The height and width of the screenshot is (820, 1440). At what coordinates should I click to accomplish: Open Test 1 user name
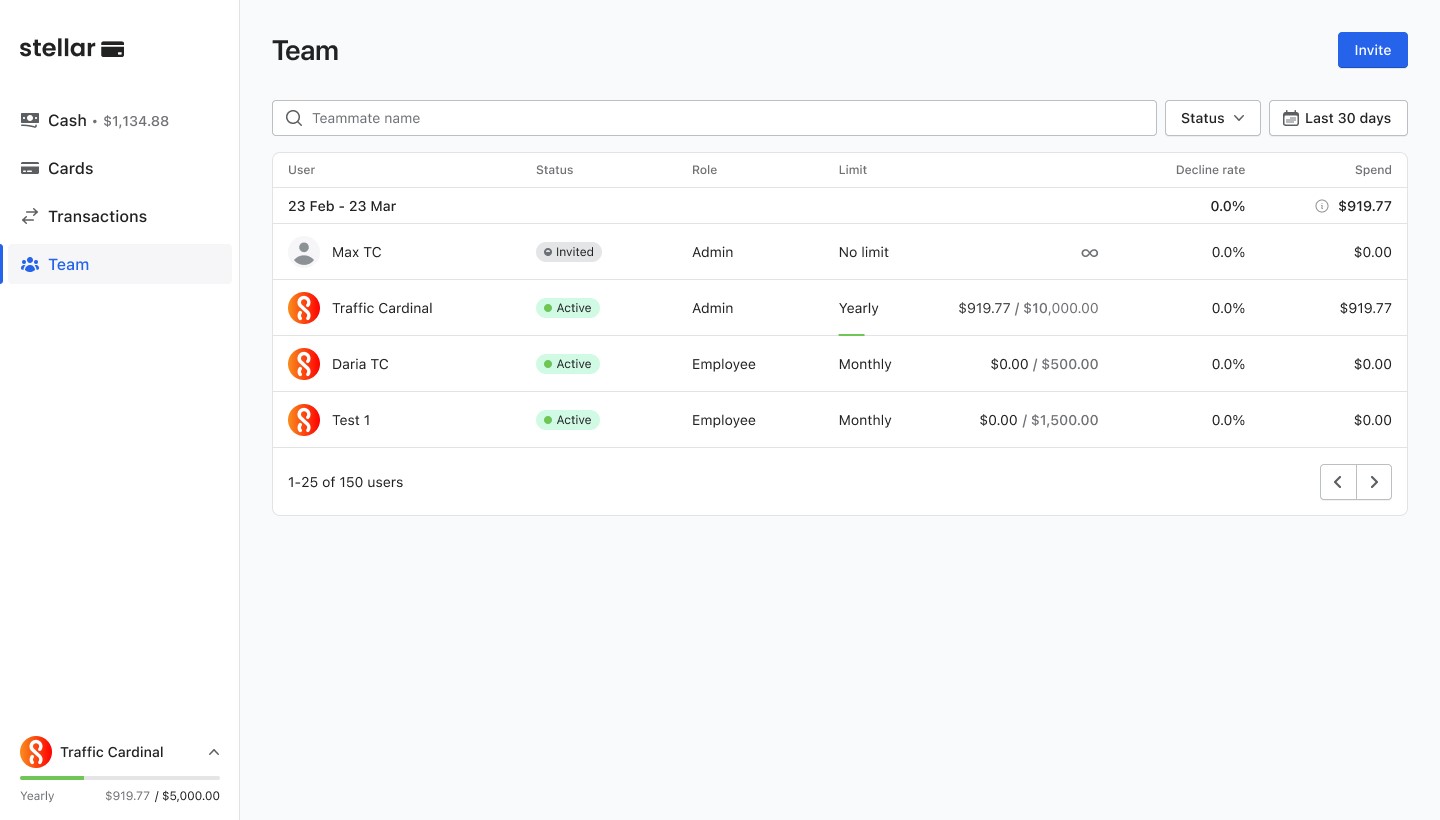point(351,420)
